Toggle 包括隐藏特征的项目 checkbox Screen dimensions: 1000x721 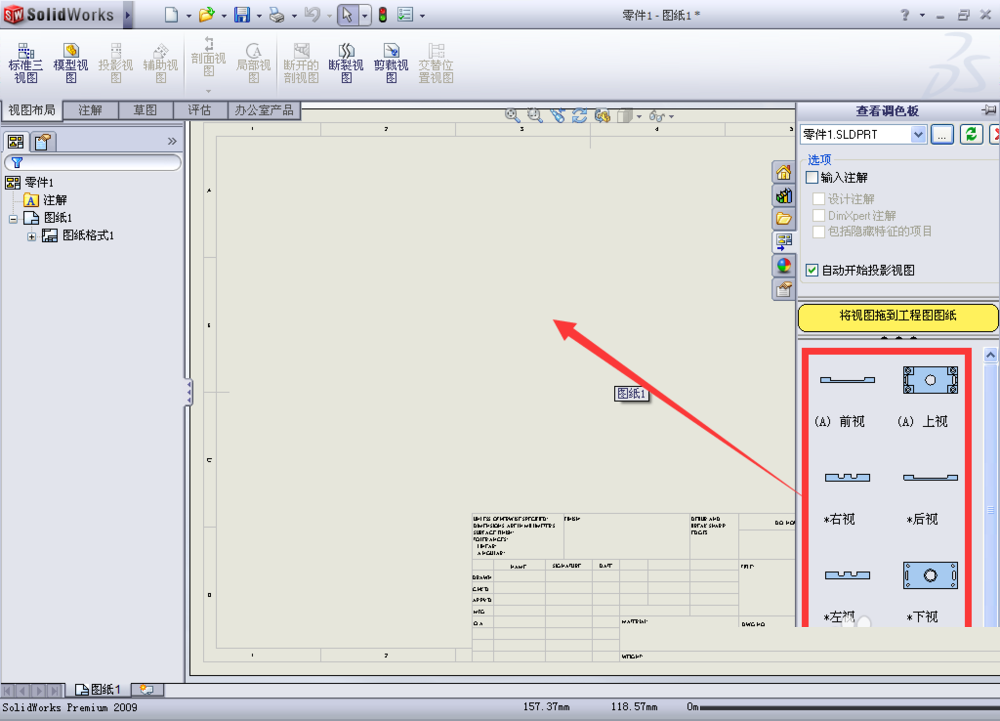click(819, 231)
